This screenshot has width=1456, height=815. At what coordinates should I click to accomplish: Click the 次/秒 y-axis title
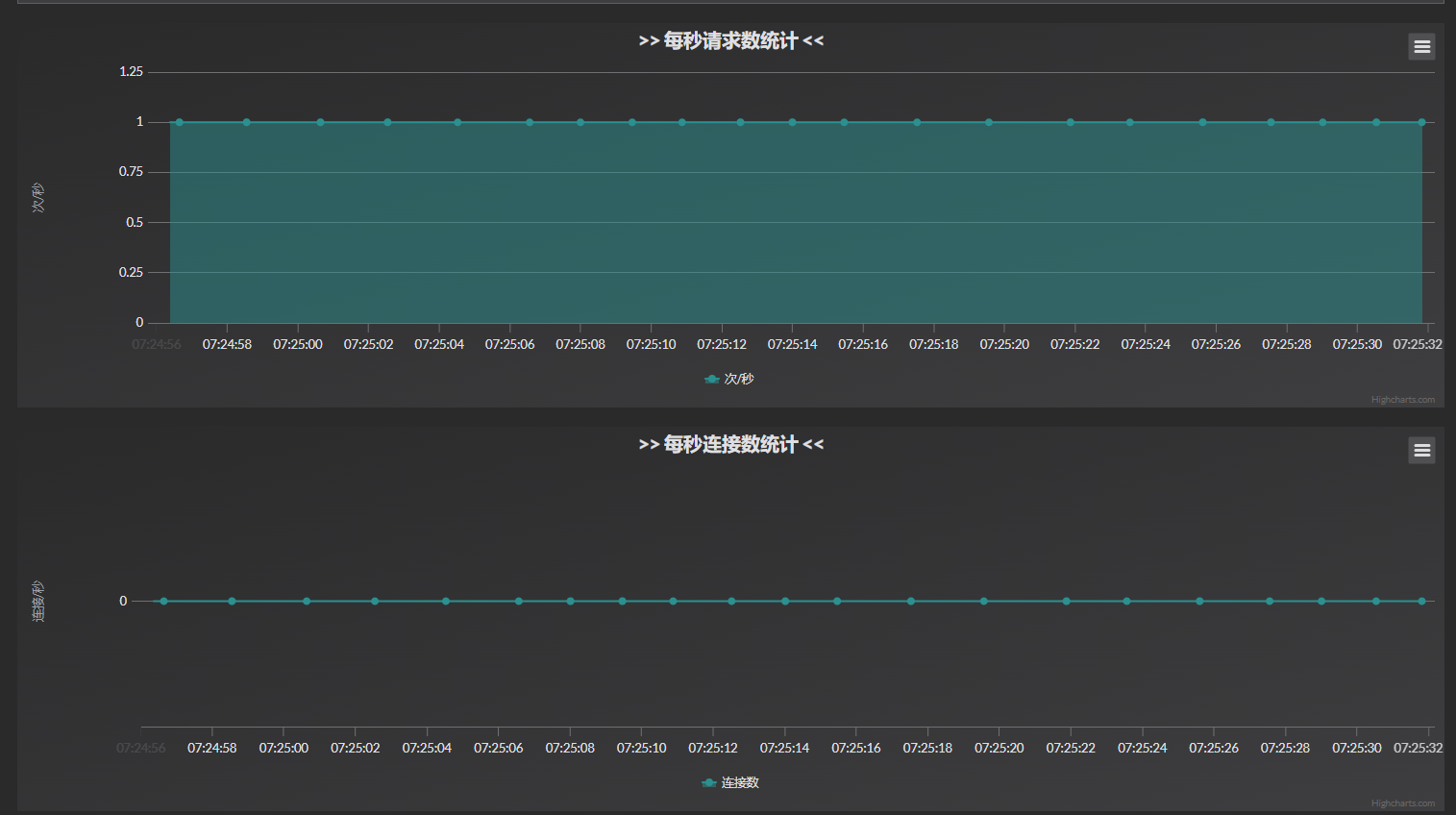pyautogui.click(x=38, y=197)
